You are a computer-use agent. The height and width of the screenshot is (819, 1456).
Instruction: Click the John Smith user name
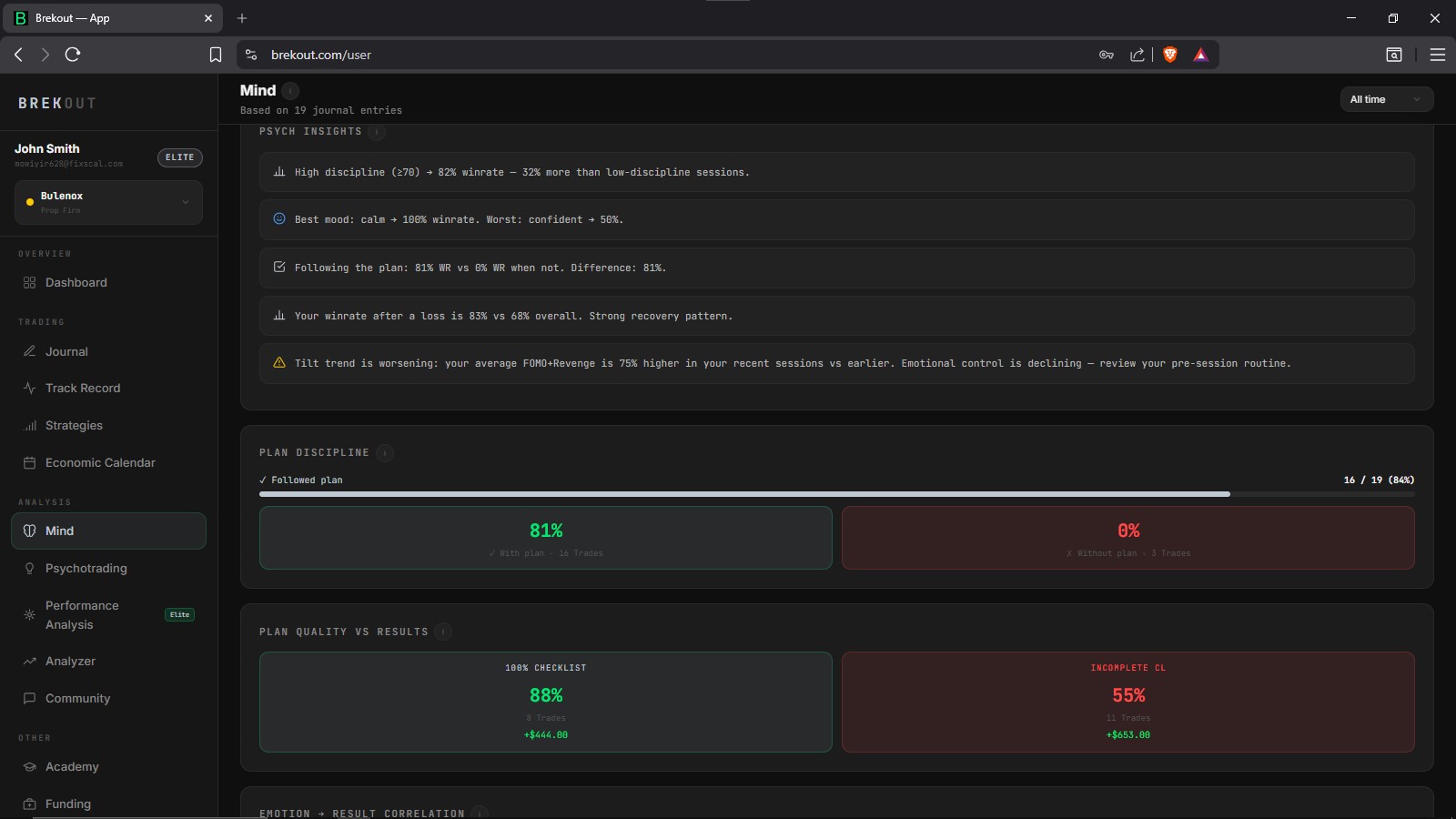click(x=47, y=148)
